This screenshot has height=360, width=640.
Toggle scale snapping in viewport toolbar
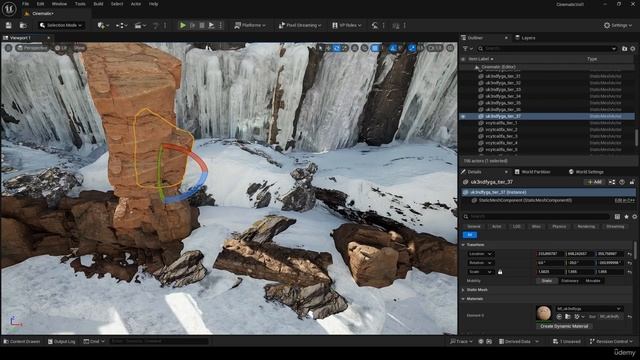412,48
